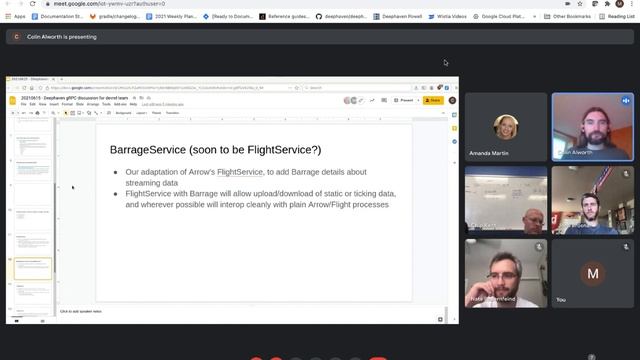Screen dimensions: 640x360
Task: Click the Present button in Slides
Action: tap(404, 100)
